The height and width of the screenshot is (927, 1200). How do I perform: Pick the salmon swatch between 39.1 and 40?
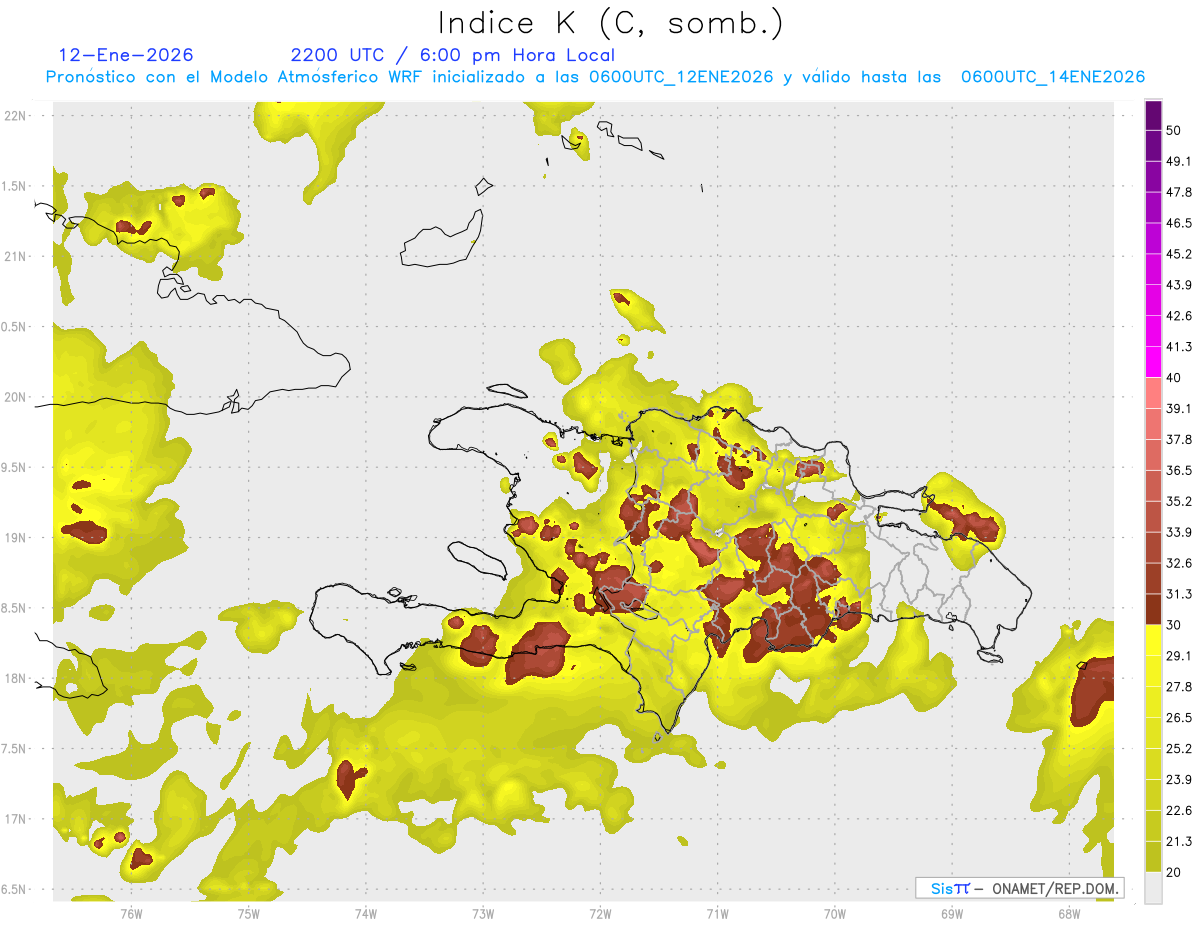1153,393
